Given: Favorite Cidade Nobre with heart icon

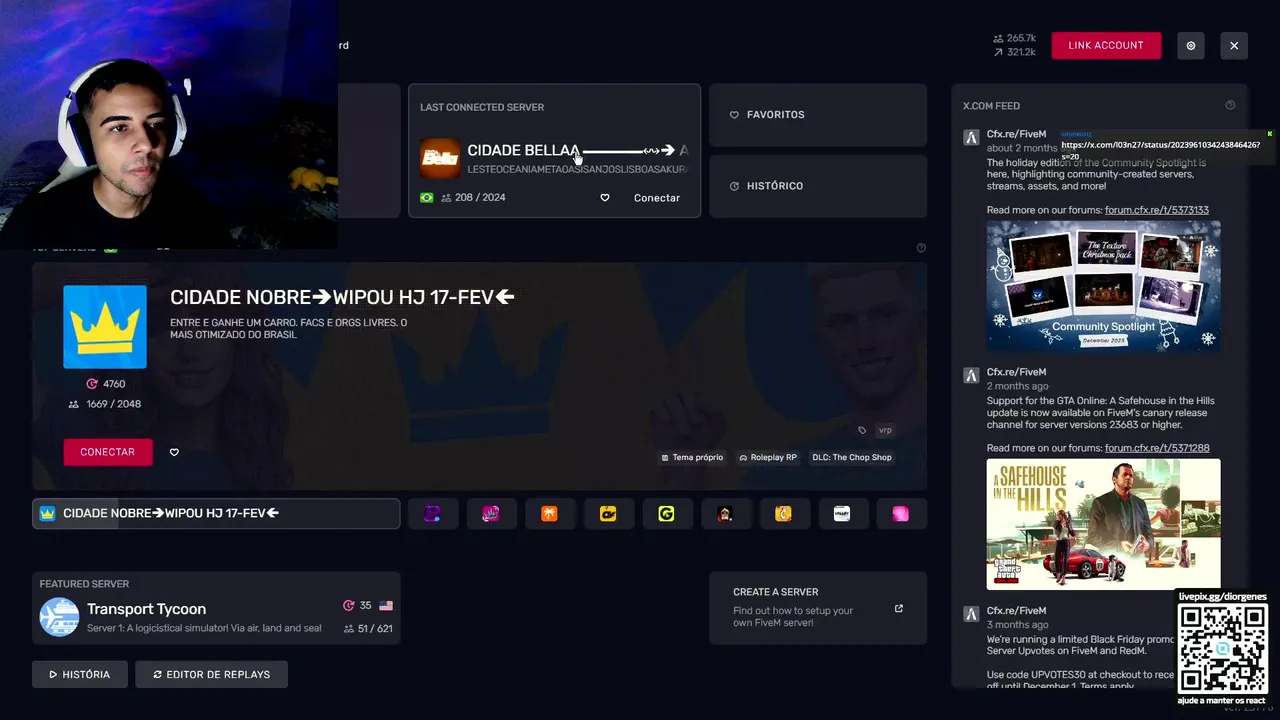Looking at the screenshot, I should point(174,452).
